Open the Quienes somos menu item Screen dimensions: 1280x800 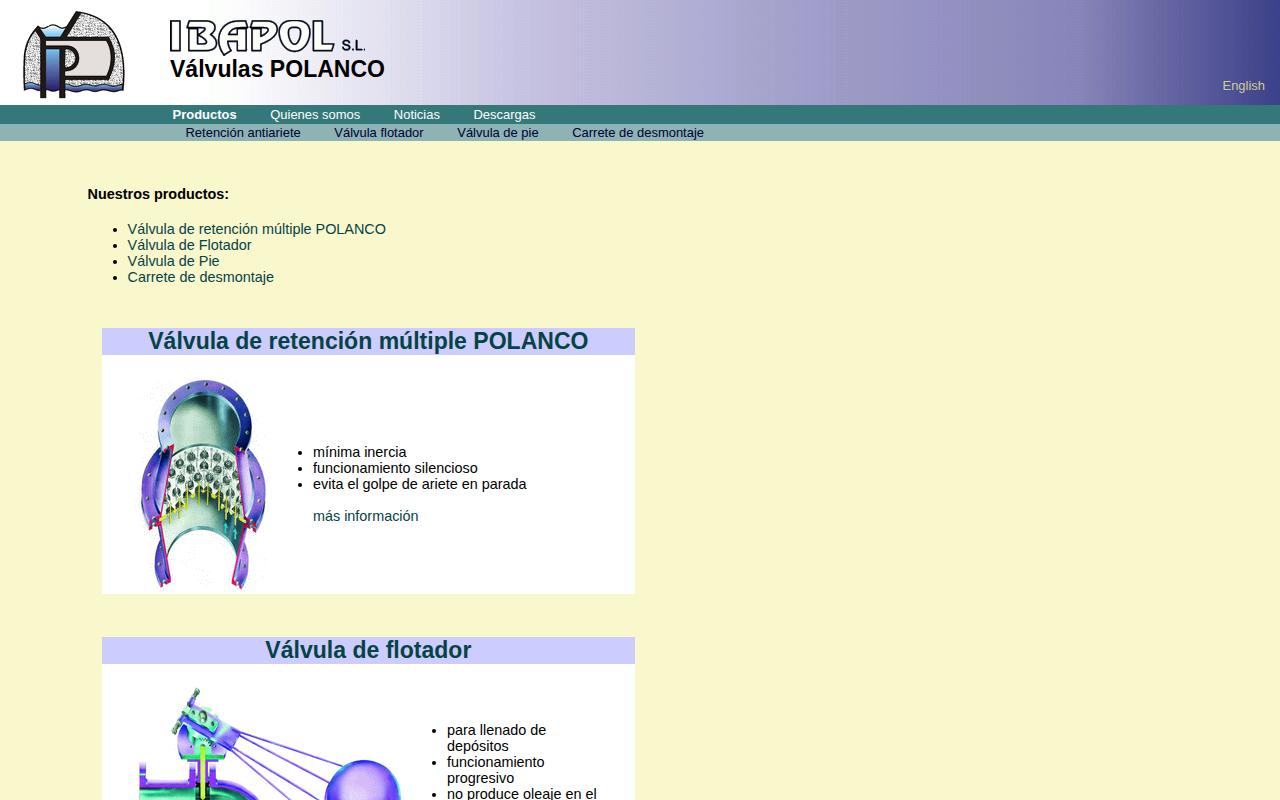click(x=315, y=115)
